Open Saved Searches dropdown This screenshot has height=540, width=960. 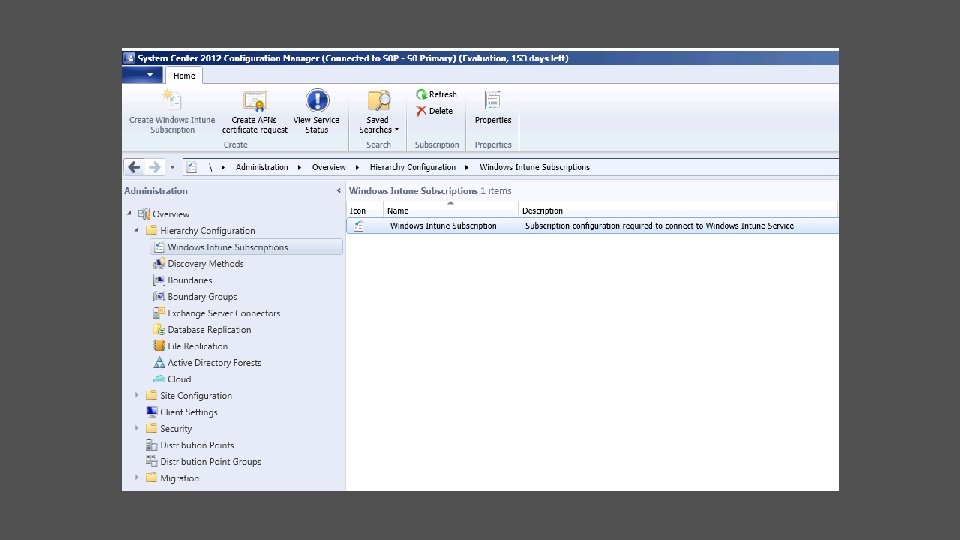(x=378, y=111)
